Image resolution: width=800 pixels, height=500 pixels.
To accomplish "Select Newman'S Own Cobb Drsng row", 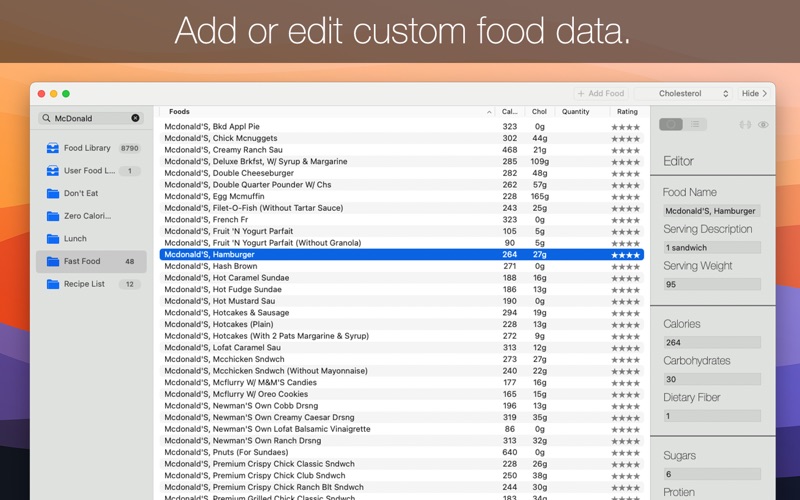I will point(402,406).
